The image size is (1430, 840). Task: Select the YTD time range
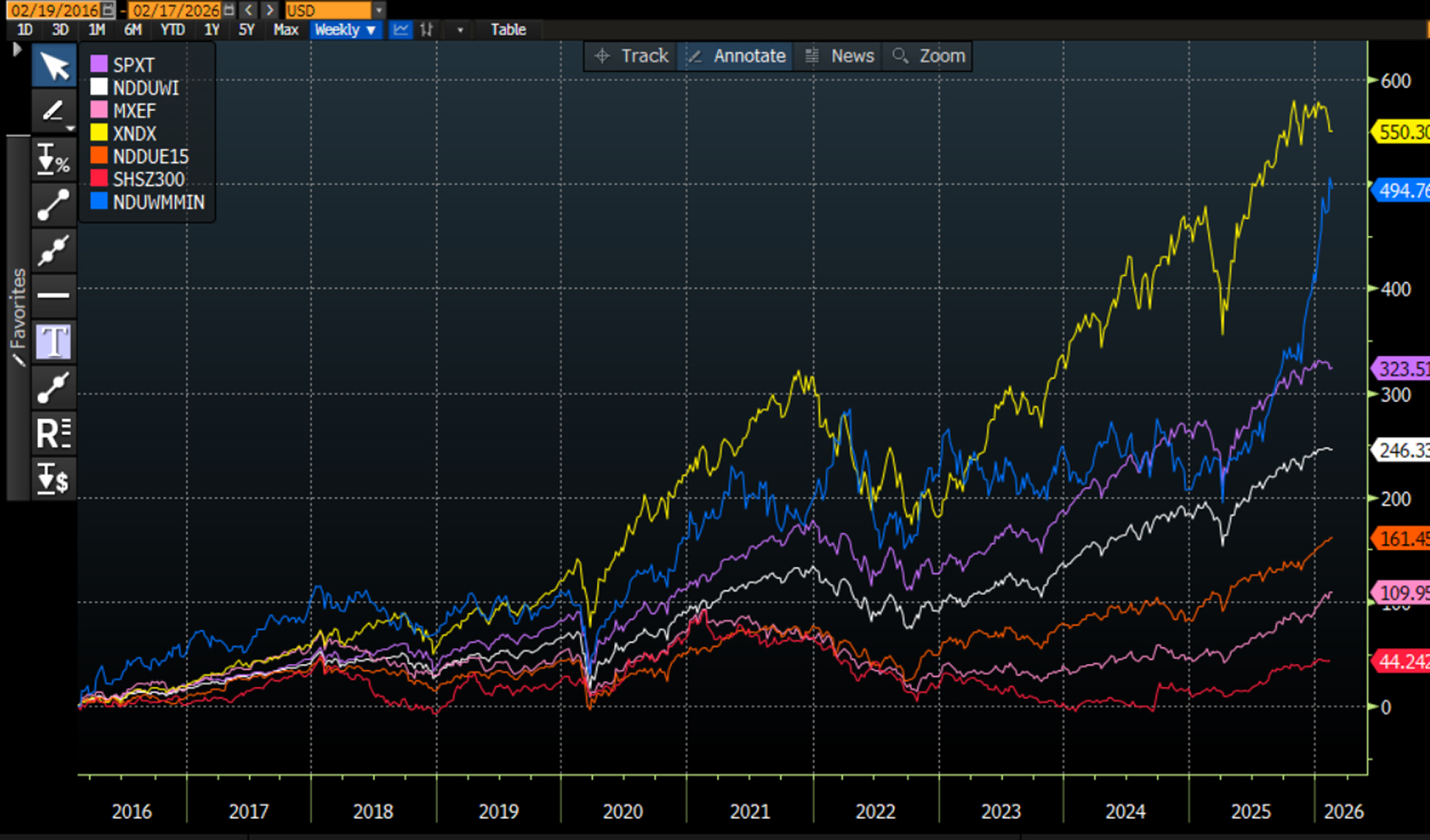pos(173,30)
